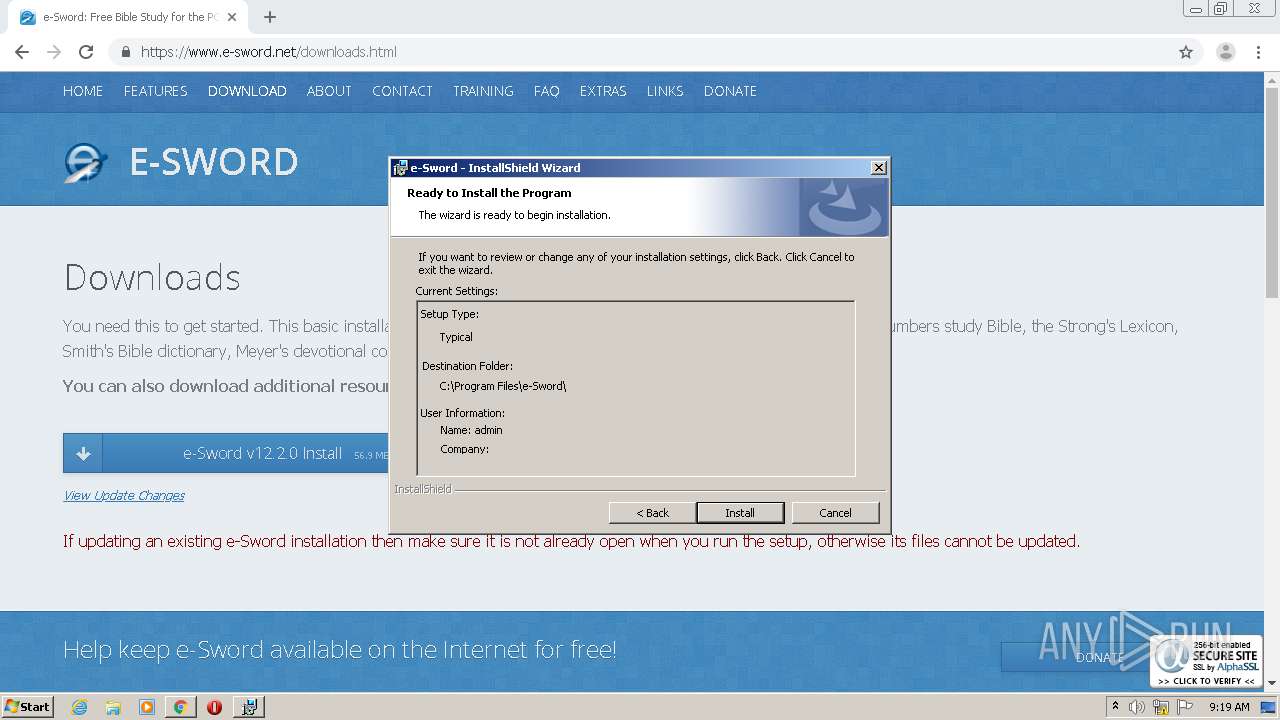This screenshot has height=720, width=1280.
Task: Open Internet Explorer from the taskbar
Action: click(x=80, y=707)
